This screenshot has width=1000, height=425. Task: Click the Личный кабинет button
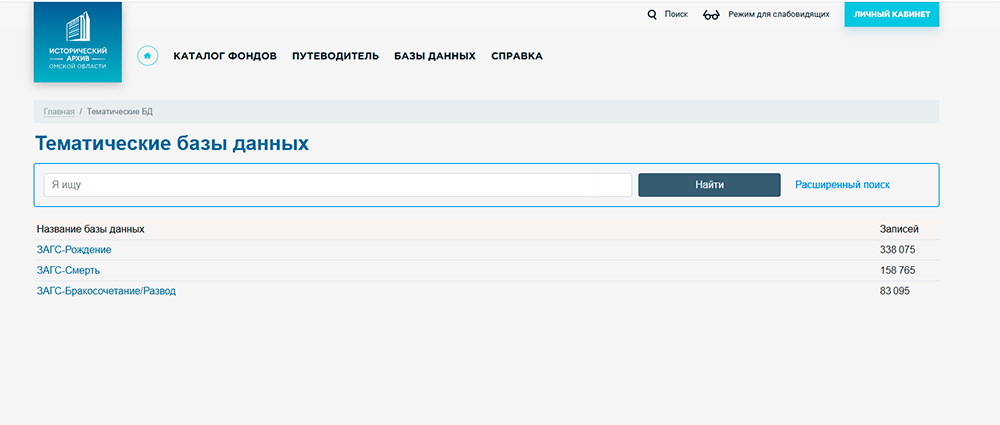[x=892, y=14]
